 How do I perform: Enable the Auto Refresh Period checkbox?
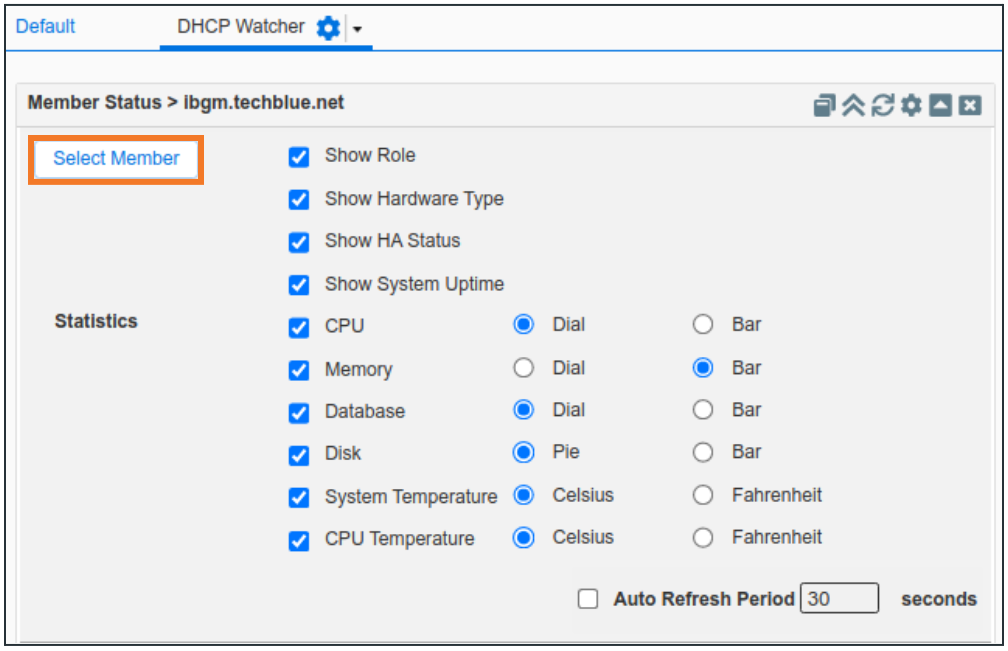589,599
